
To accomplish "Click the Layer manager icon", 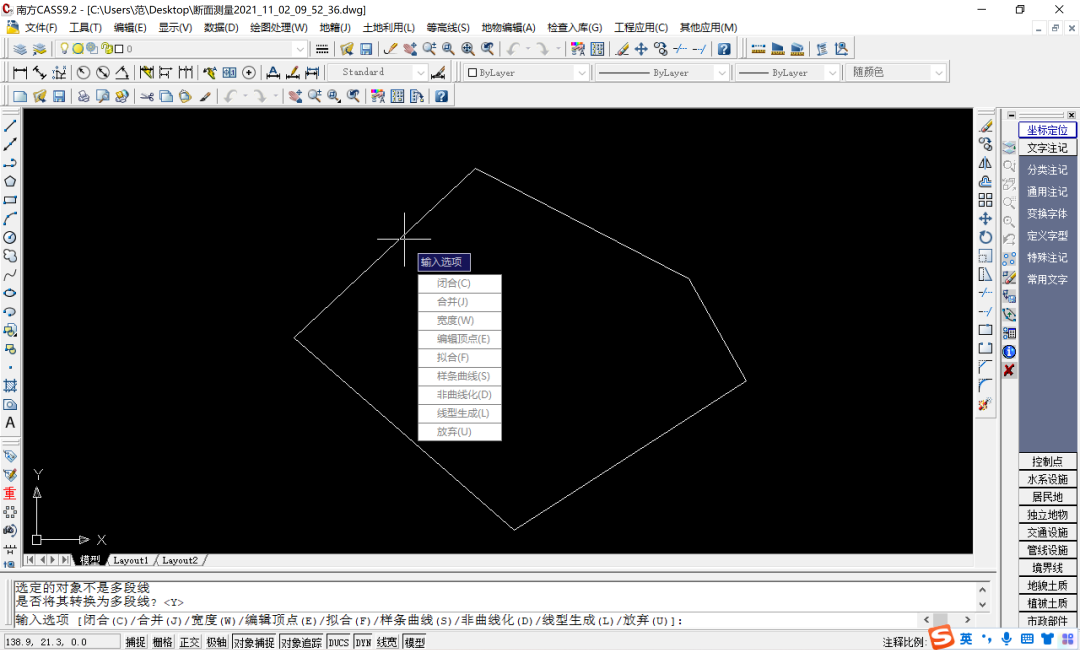I will point(20,49).
